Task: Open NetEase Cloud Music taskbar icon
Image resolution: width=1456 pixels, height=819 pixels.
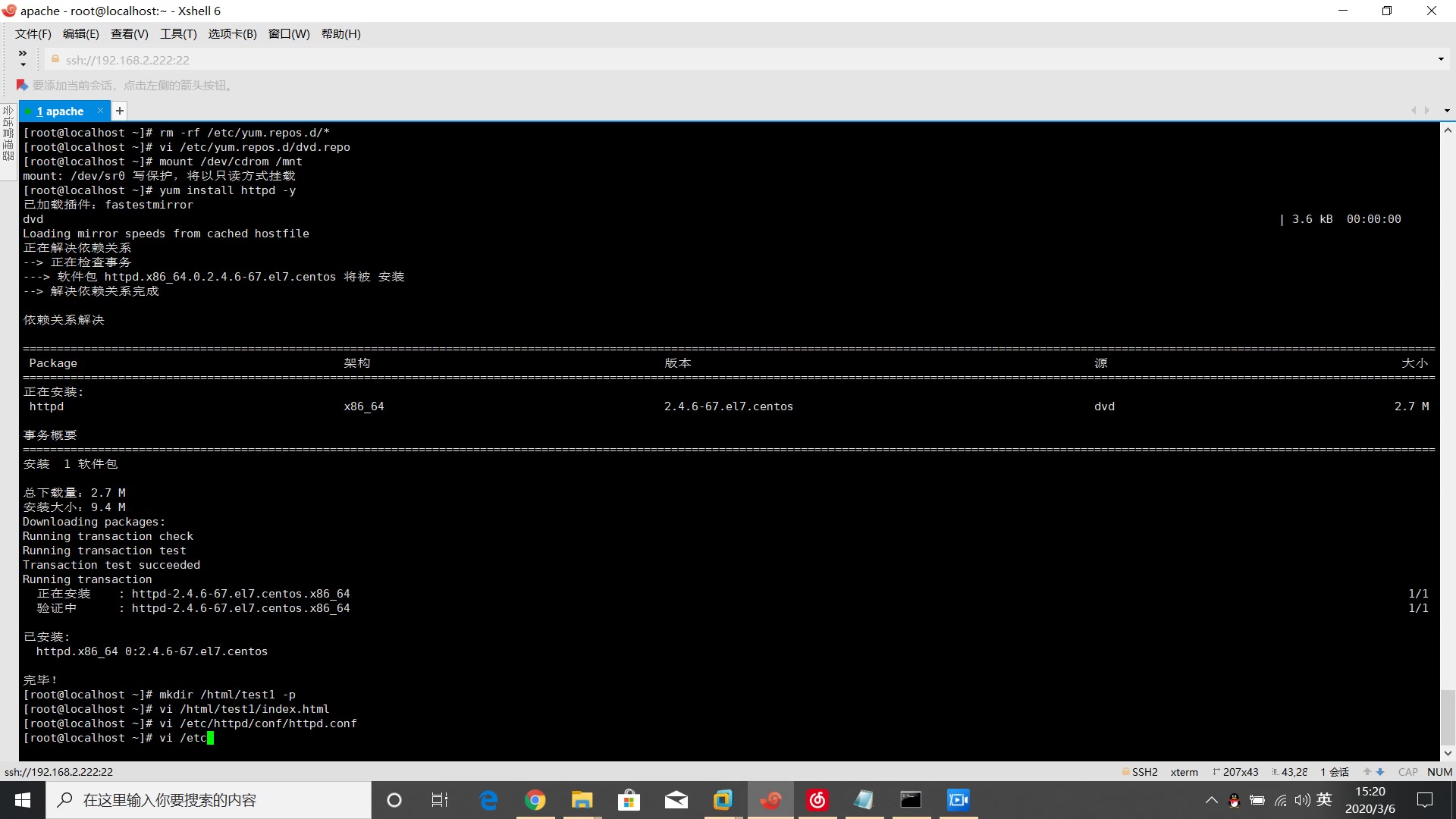Action: point(817,800)
